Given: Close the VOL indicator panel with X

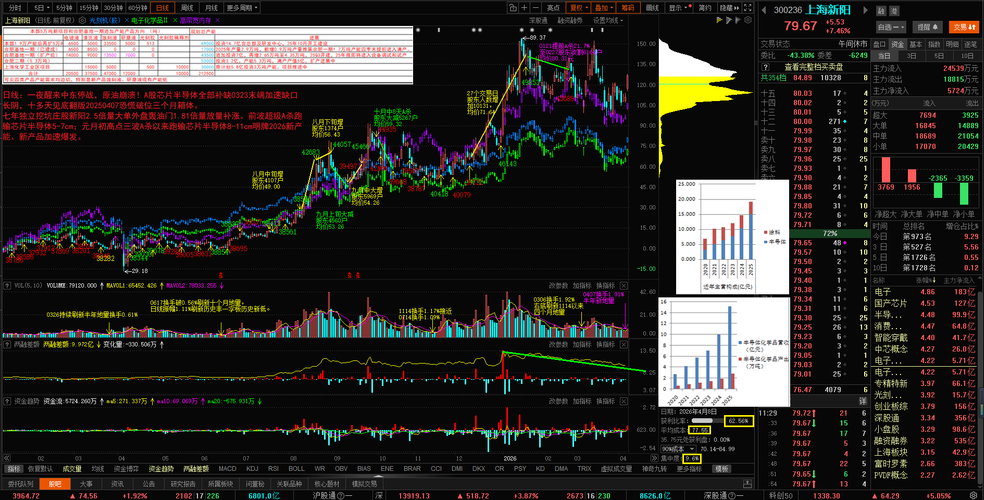Looking at the screenshot, I should pos(624,285).
